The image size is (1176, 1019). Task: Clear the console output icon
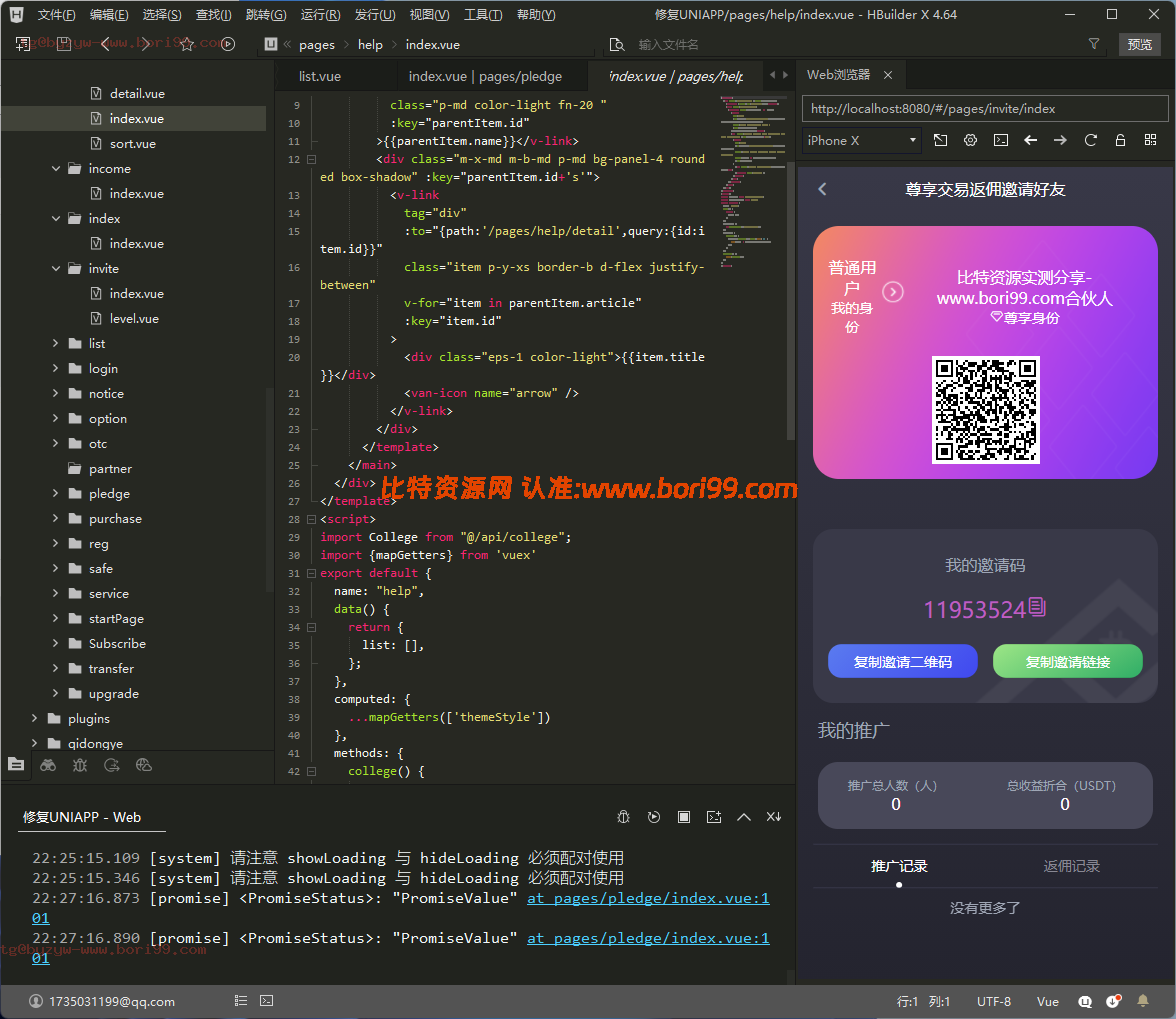[774, 817]
